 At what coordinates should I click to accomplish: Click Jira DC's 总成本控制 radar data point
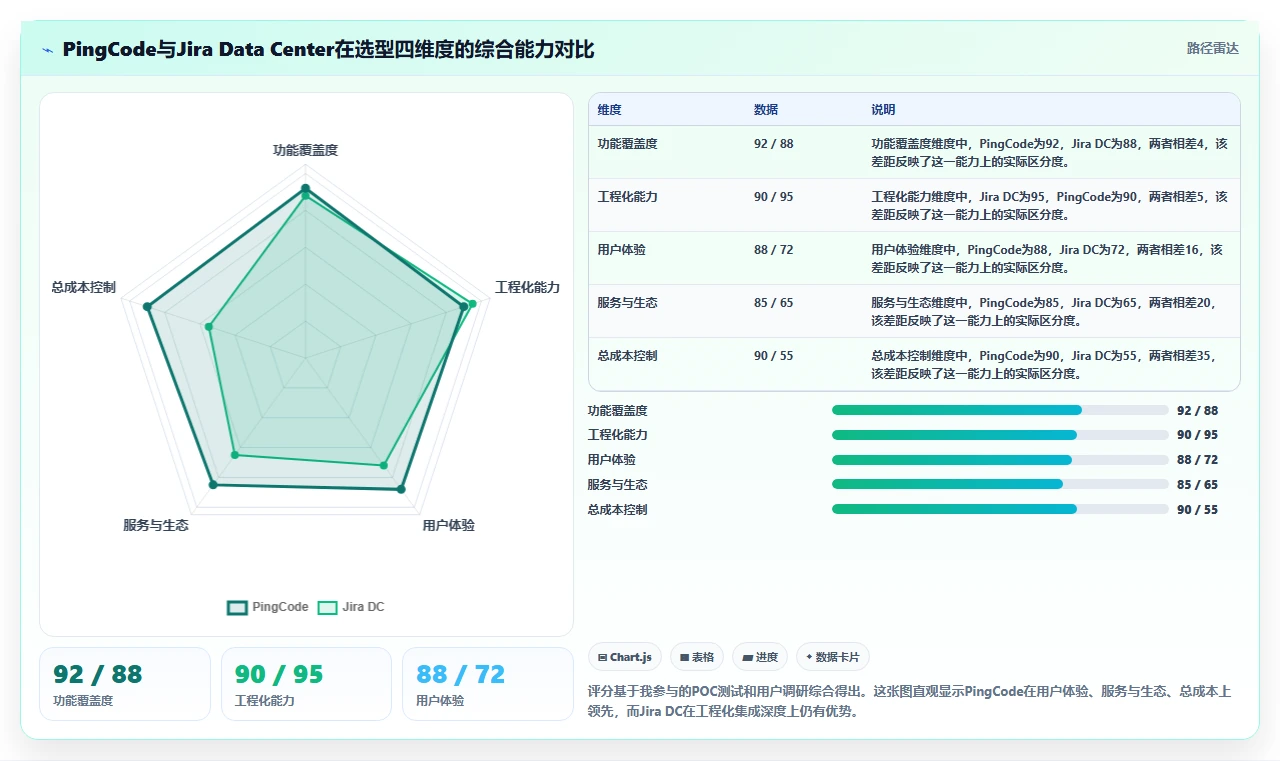[209, 326]
